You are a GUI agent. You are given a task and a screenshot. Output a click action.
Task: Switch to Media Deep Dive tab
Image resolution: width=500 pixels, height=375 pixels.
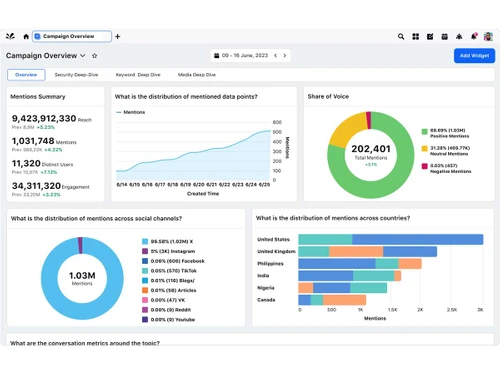pyautogui.click(x=197, y=75)
